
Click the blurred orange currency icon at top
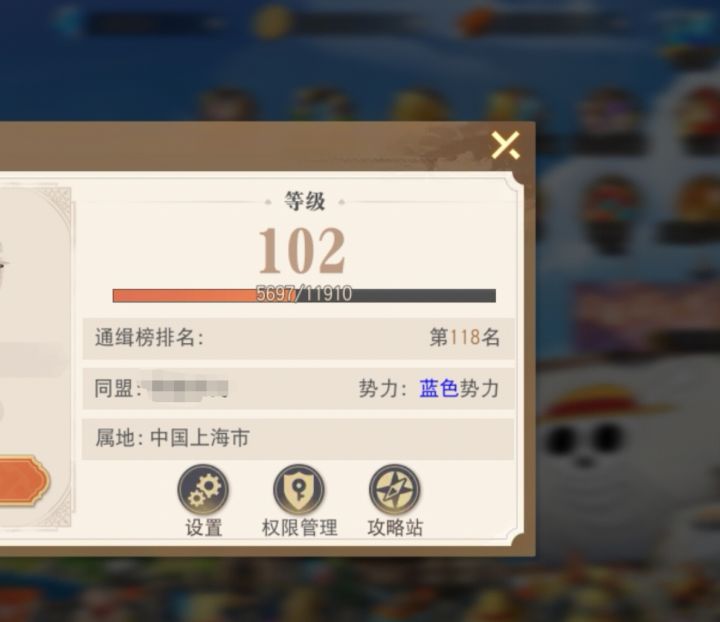coord(475,22)
